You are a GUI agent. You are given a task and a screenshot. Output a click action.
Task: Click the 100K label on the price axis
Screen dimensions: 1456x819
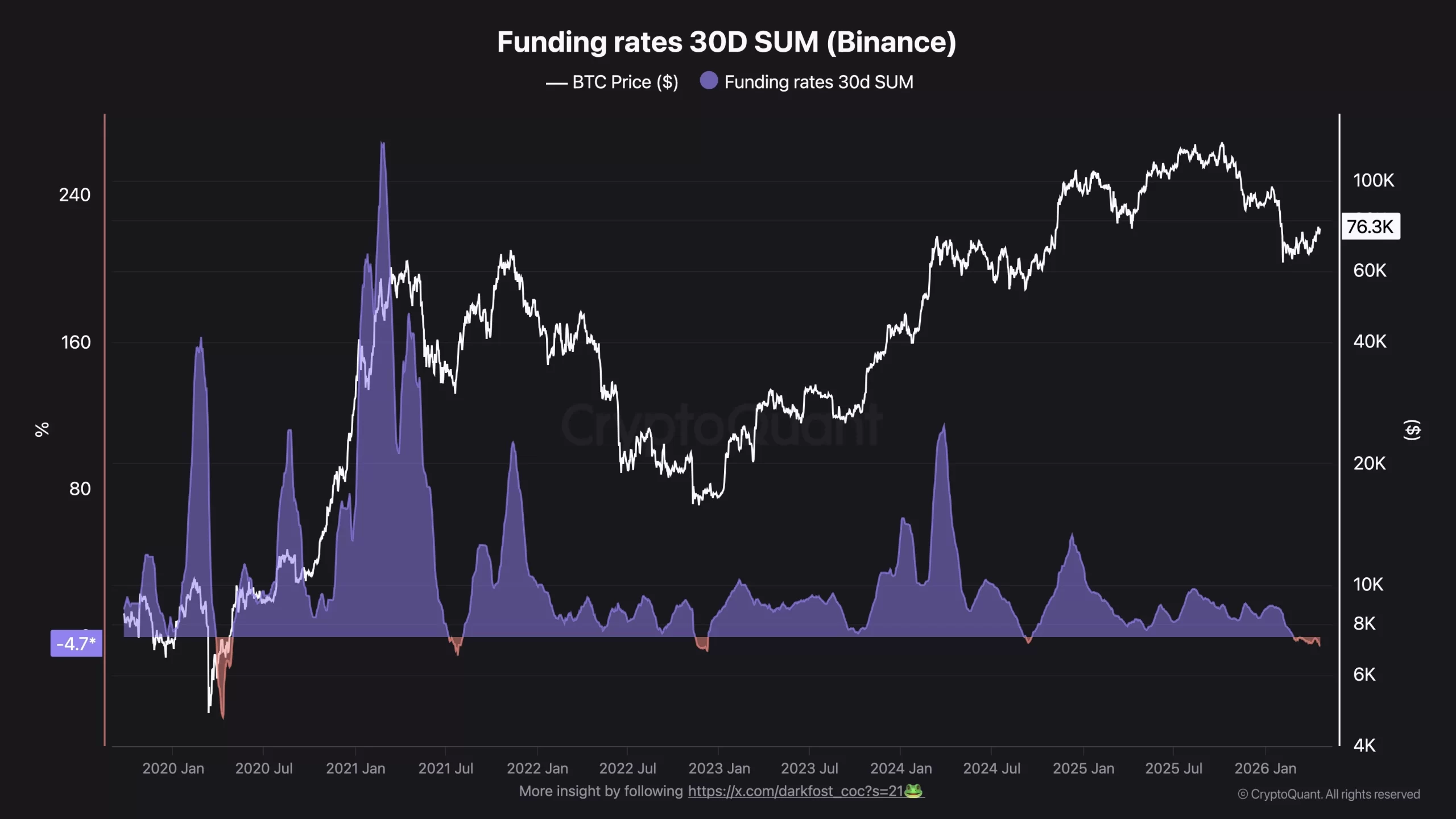click(x=1374, y=180)
